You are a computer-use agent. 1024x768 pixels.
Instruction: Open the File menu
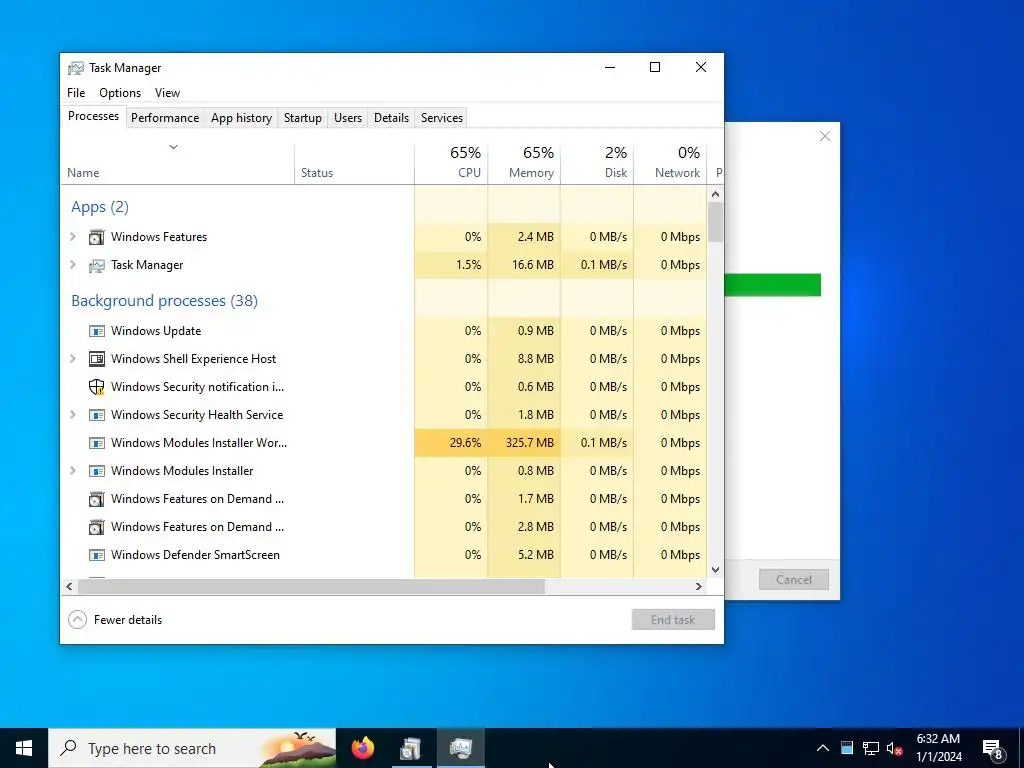coord(76,93)
